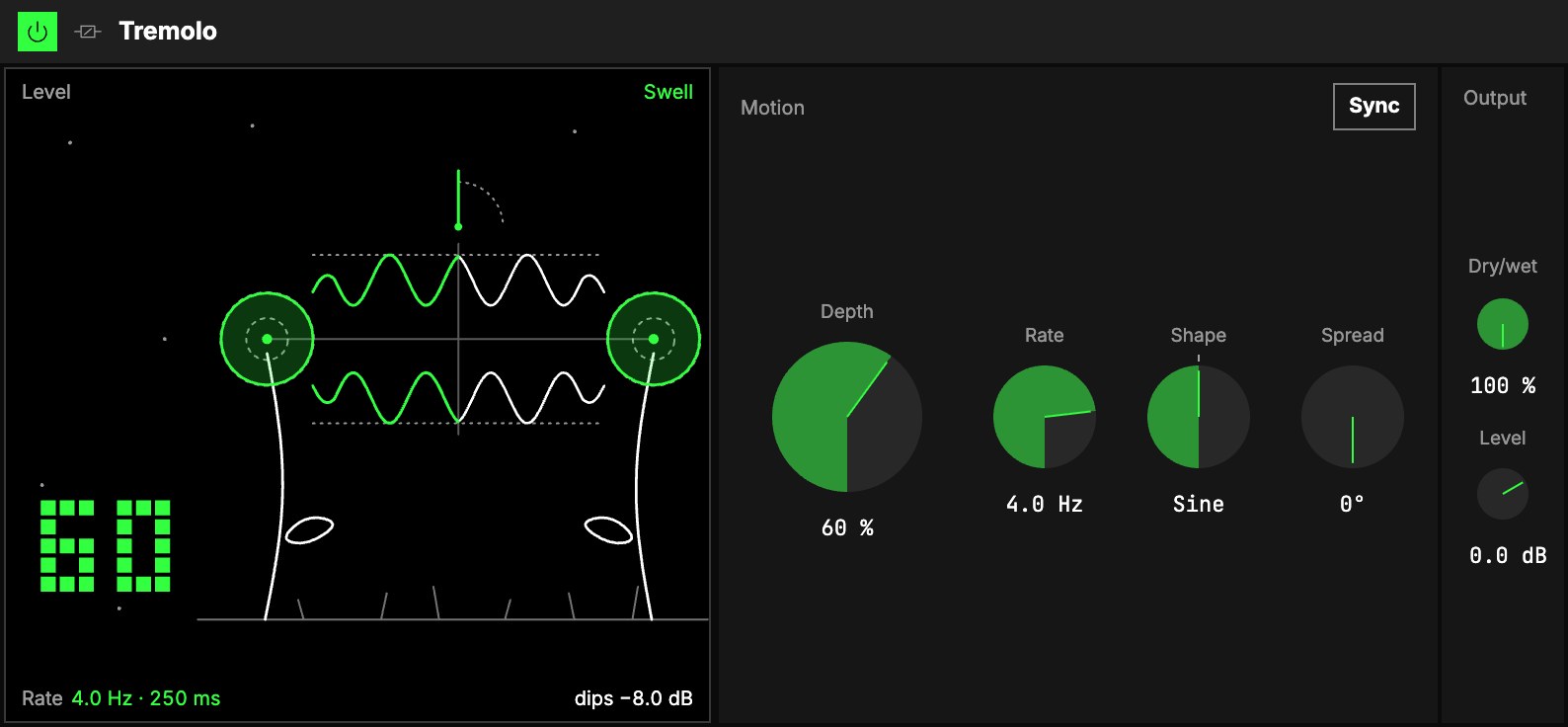Click the output Level knob

coord(1503,494)
